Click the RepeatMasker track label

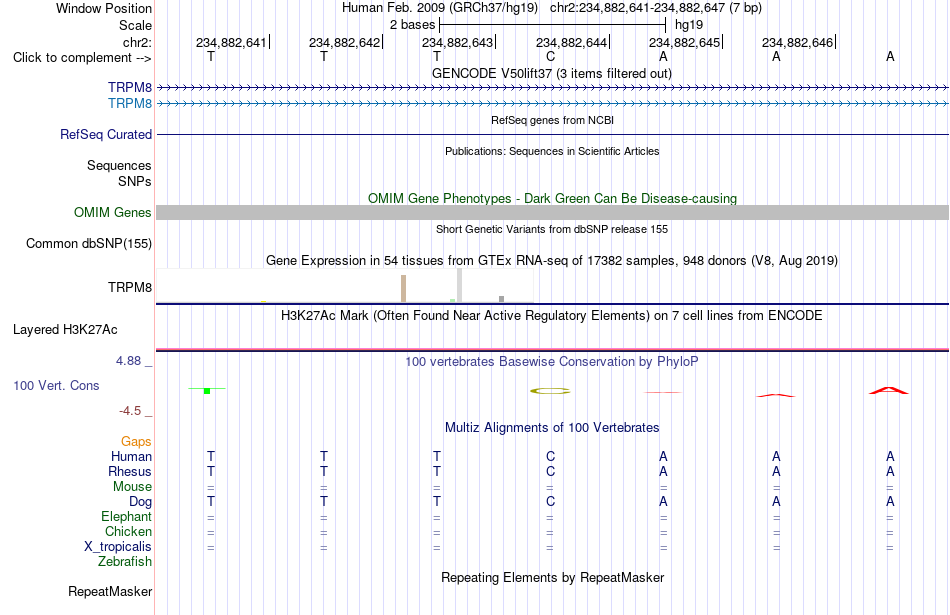click(110, 591)
